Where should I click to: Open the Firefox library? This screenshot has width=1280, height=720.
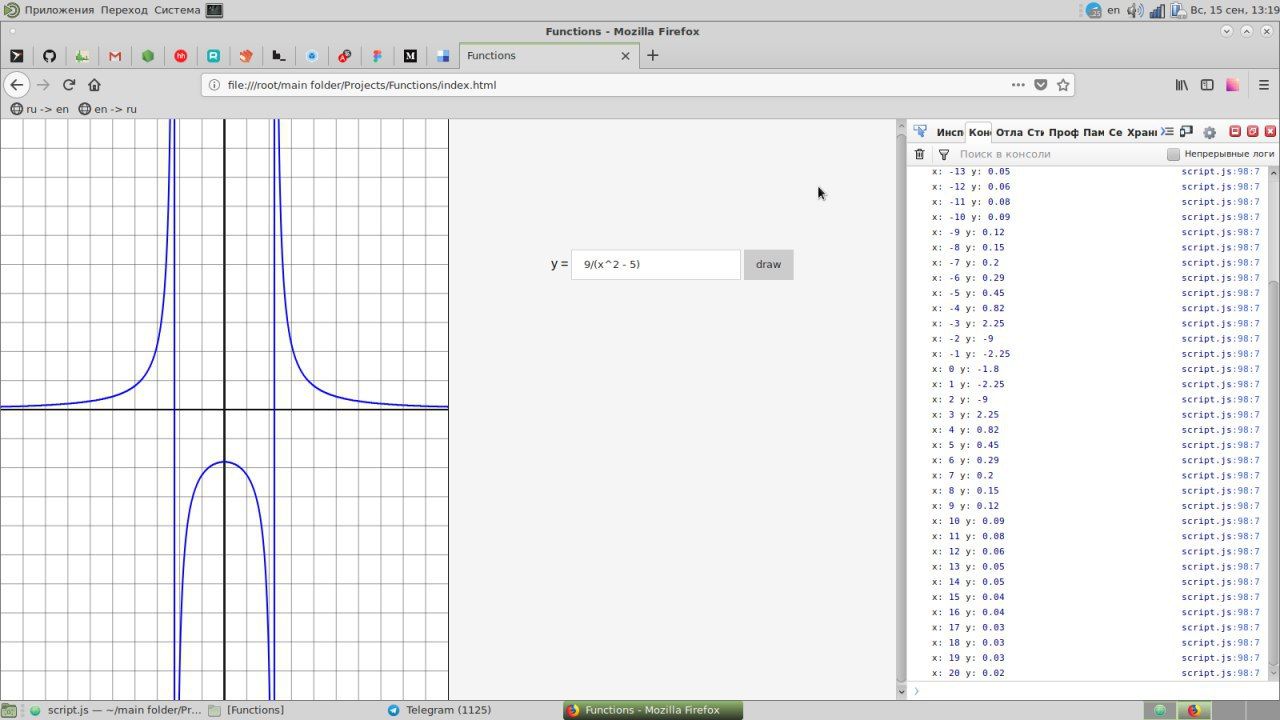[1182, 85]
